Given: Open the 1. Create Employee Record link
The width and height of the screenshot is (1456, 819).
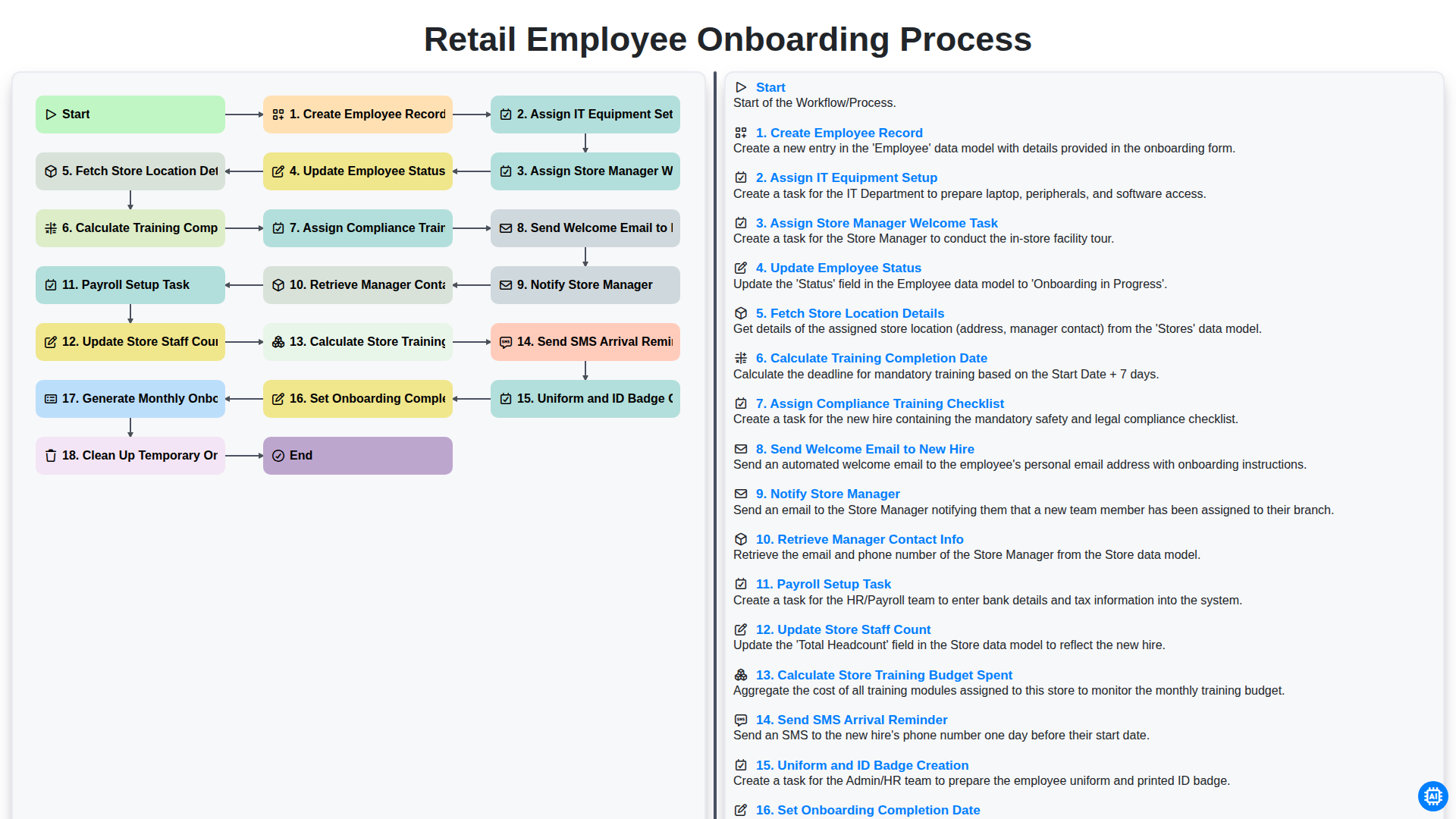Looking at the screenshot, I should point(839,133).
